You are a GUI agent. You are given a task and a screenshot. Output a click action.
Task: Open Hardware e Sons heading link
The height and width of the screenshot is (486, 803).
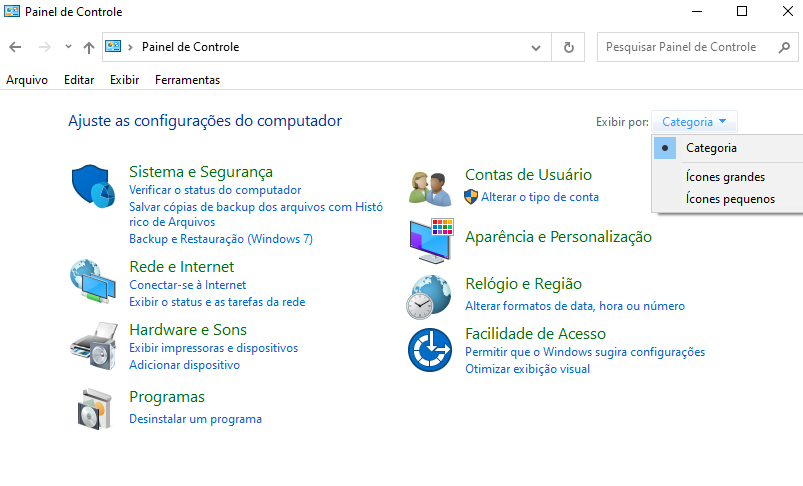click(188, 330)
